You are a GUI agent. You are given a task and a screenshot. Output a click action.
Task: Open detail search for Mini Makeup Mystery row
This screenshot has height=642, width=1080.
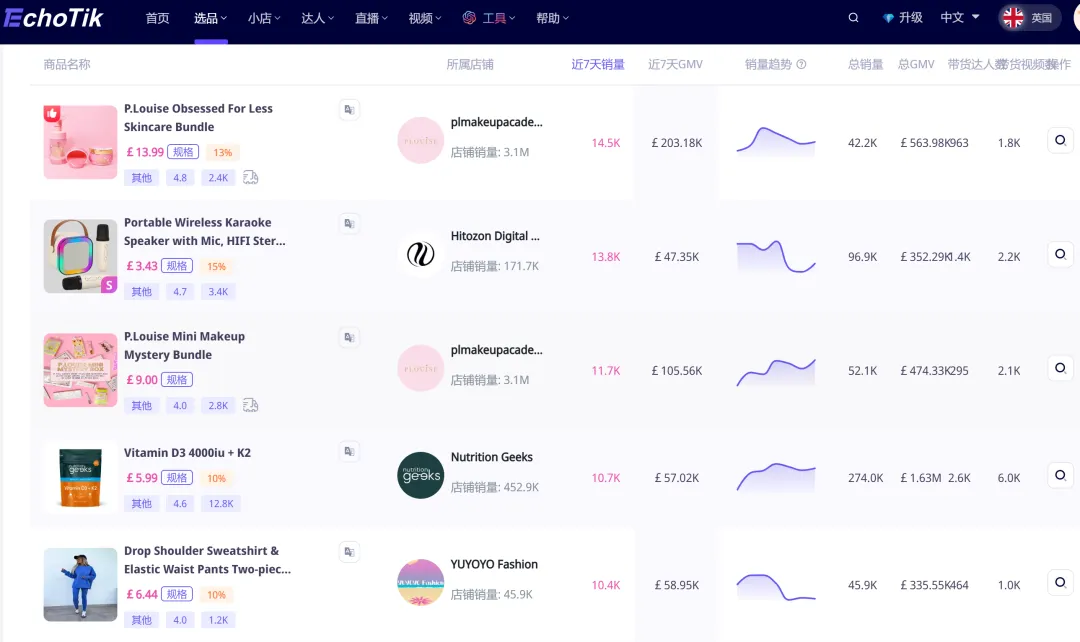coord(1061,369)
